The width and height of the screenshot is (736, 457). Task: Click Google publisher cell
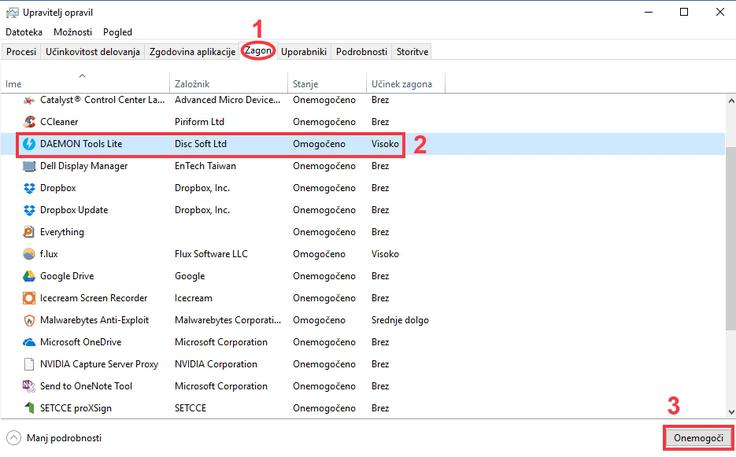(x=190, y=276)
